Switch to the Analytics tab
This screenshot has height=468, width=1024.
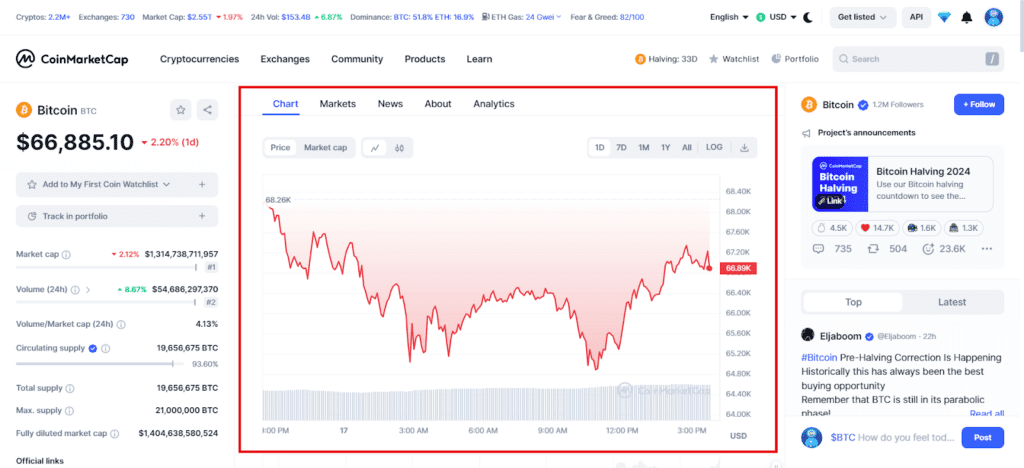tap(494, 104)
